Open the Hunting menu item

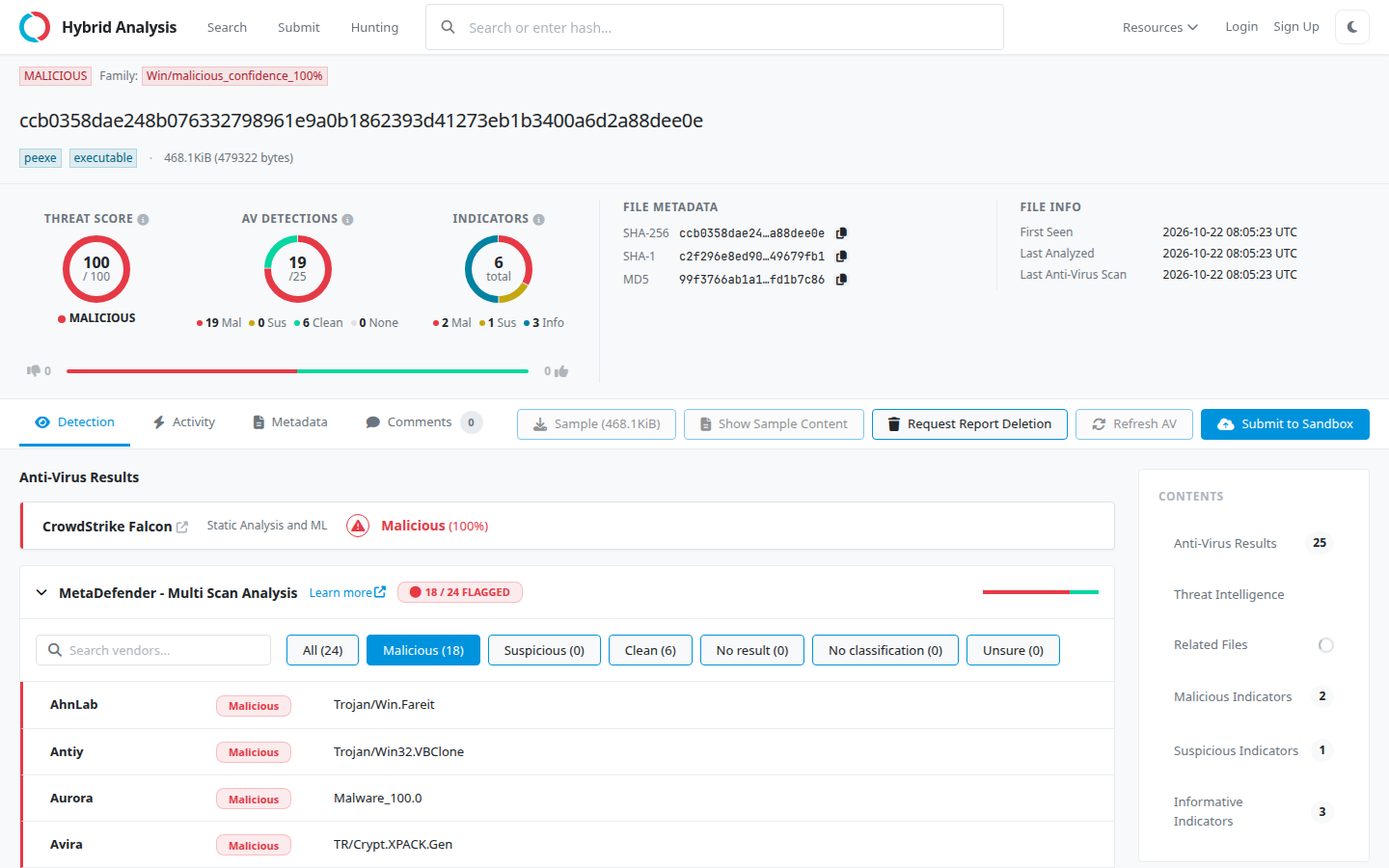(x=374, y=27)
